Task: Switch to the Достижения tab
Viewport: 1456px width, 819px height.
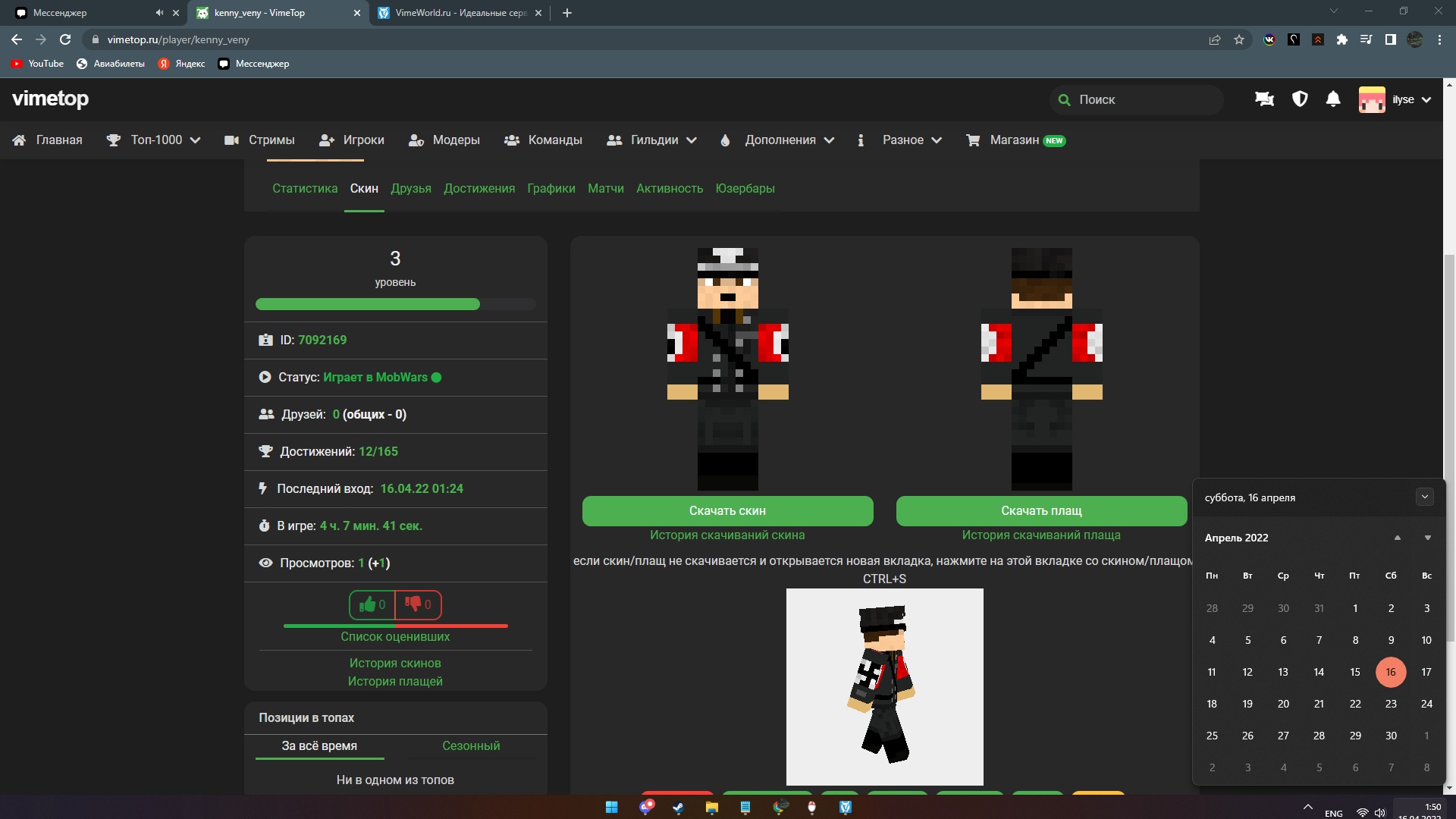Action: pyautogui.click(x=479, y=189)
